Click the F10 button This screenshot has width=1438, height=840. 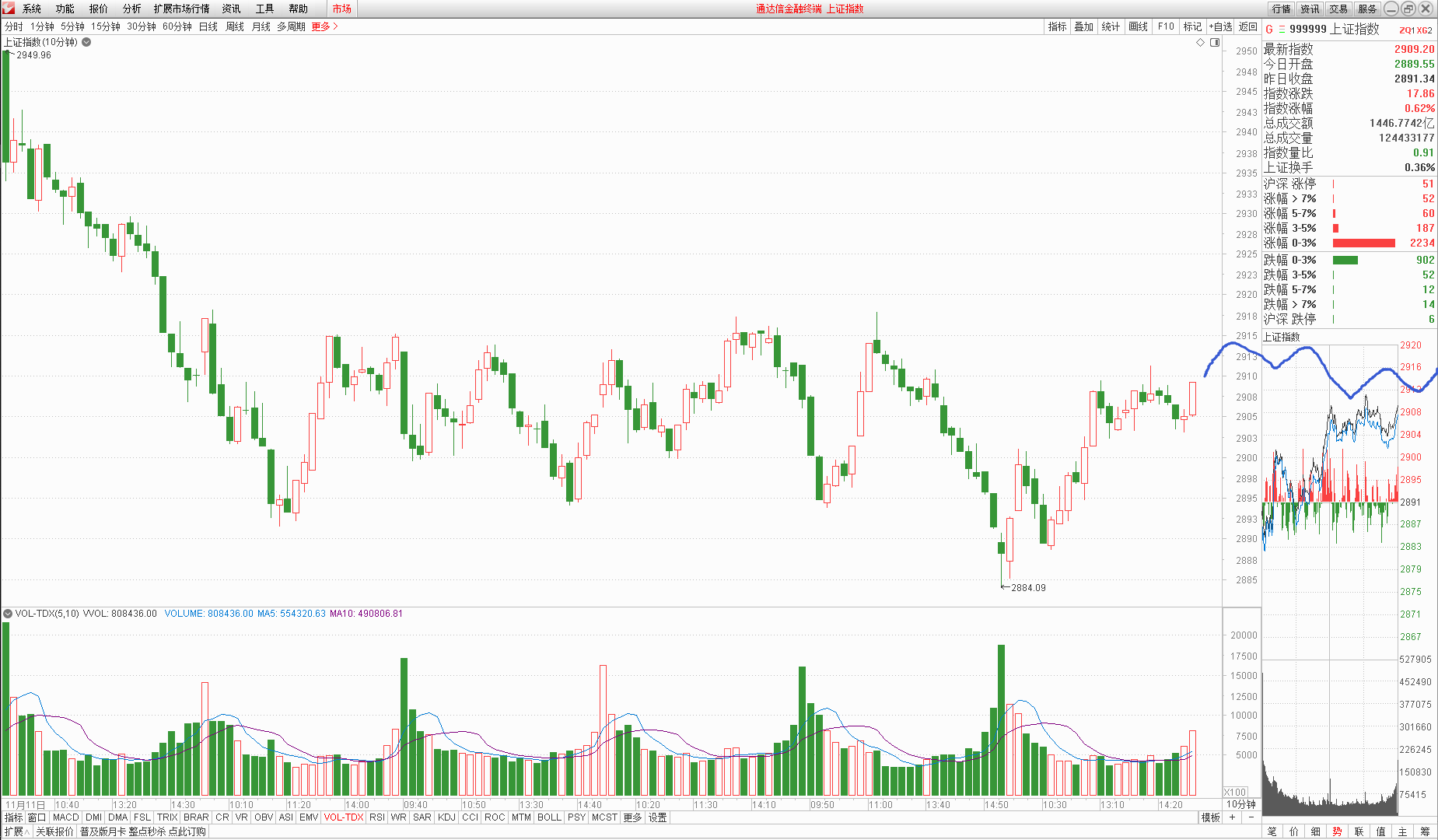tap(1165, 26)
